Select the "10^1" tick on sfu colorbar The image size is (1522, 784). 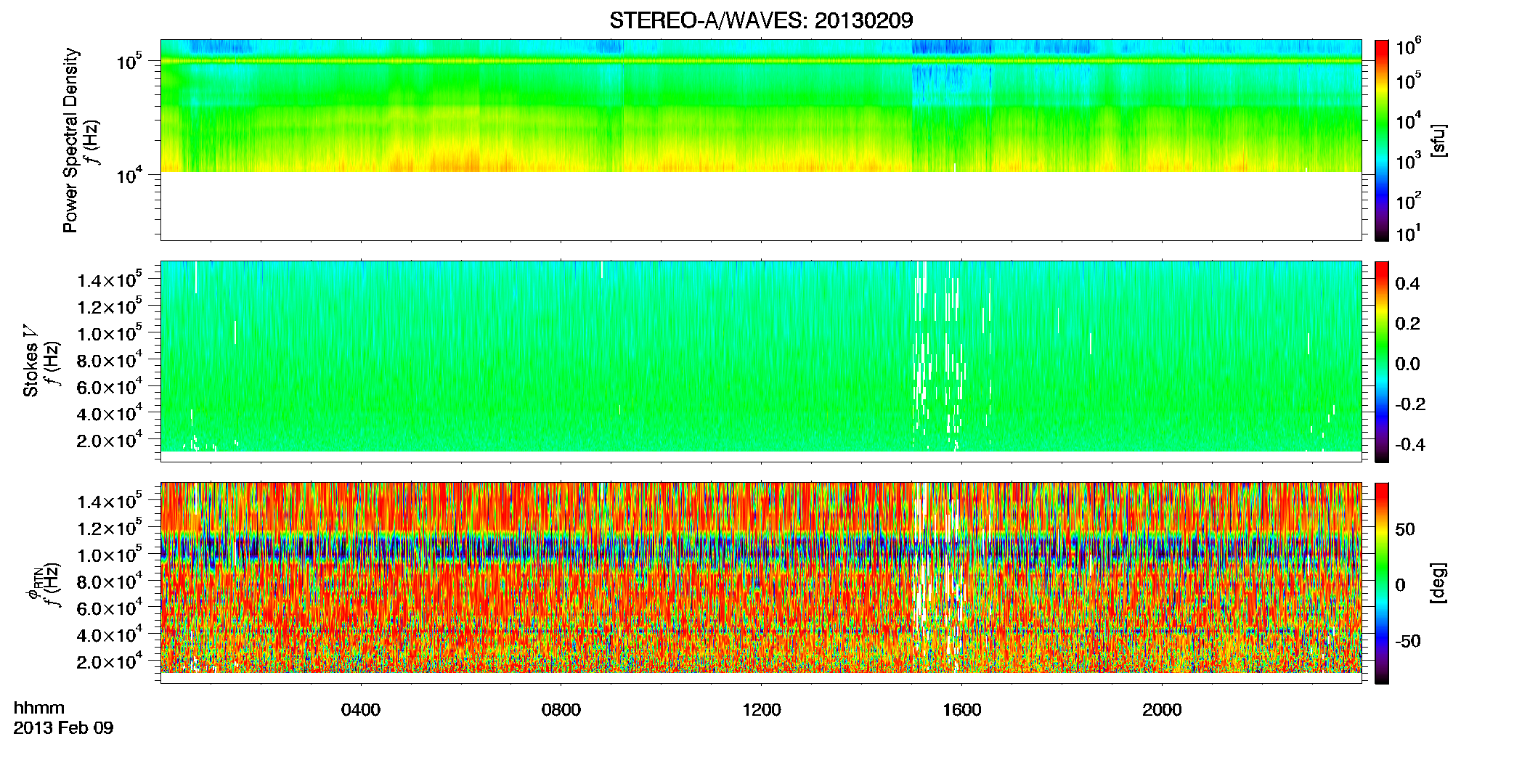[1408, 234]
